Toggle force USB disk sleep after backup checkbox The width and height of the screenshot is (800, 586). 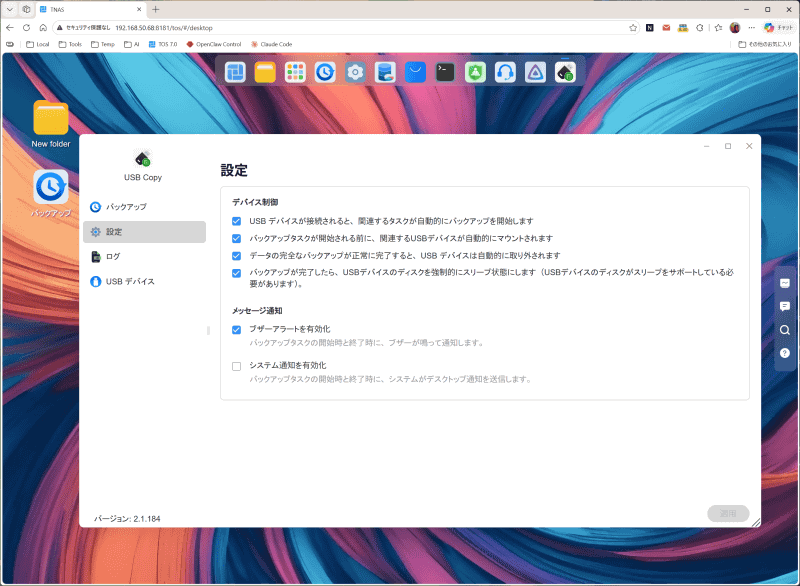(236, 273)
